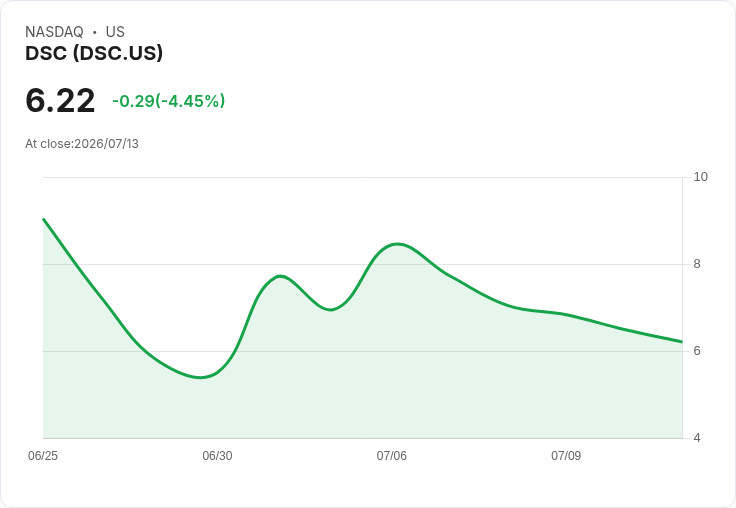Click the NASDAQ exchange label
The height and width of the screenshot is (508, 736).
(x=54, y=32)
